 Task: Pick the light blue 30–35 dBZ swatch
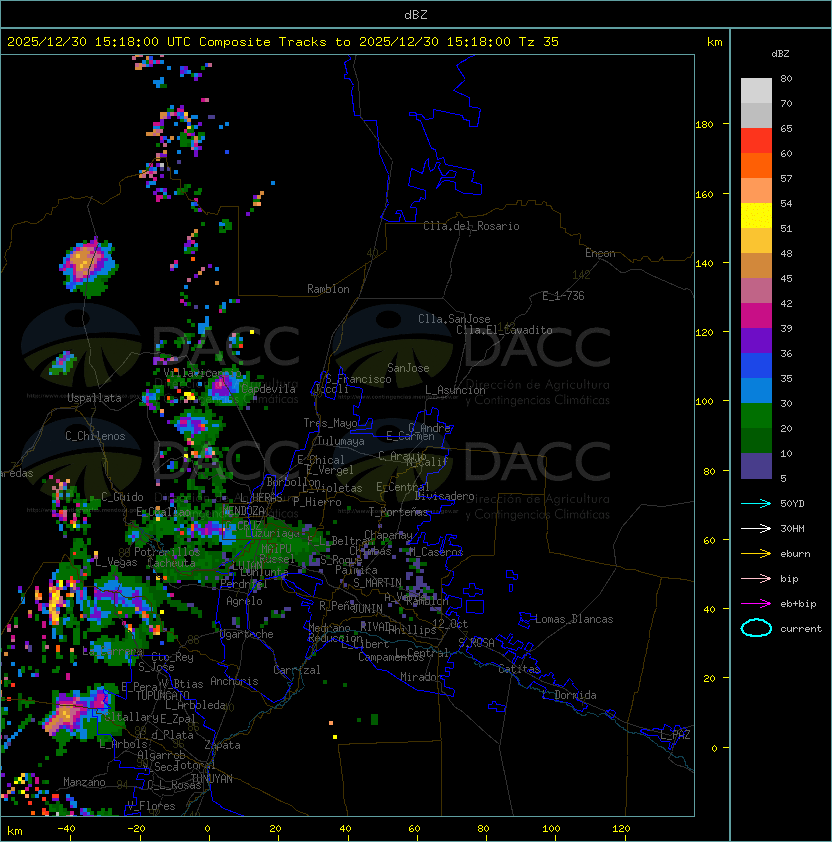click(x=756, y=390)
